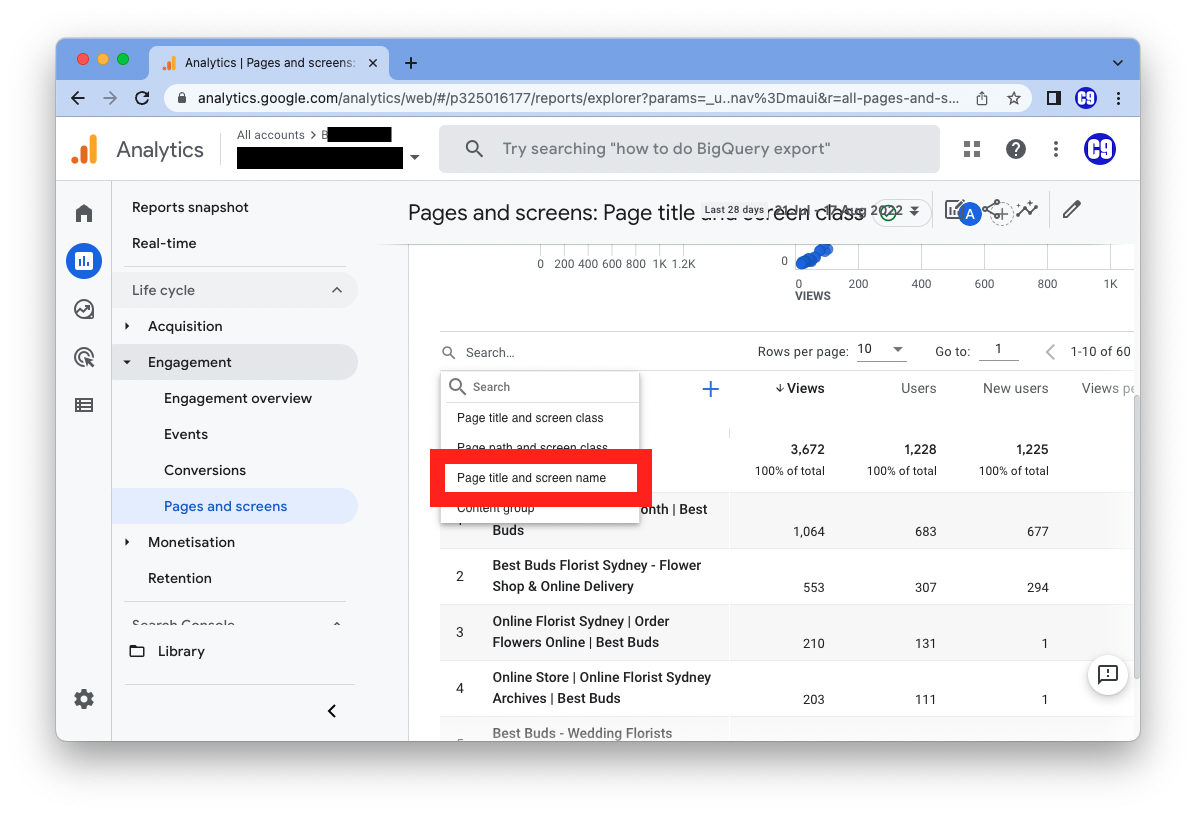
Task: Expand the Monetisation menu group
Action: click(x=127, y=542)
